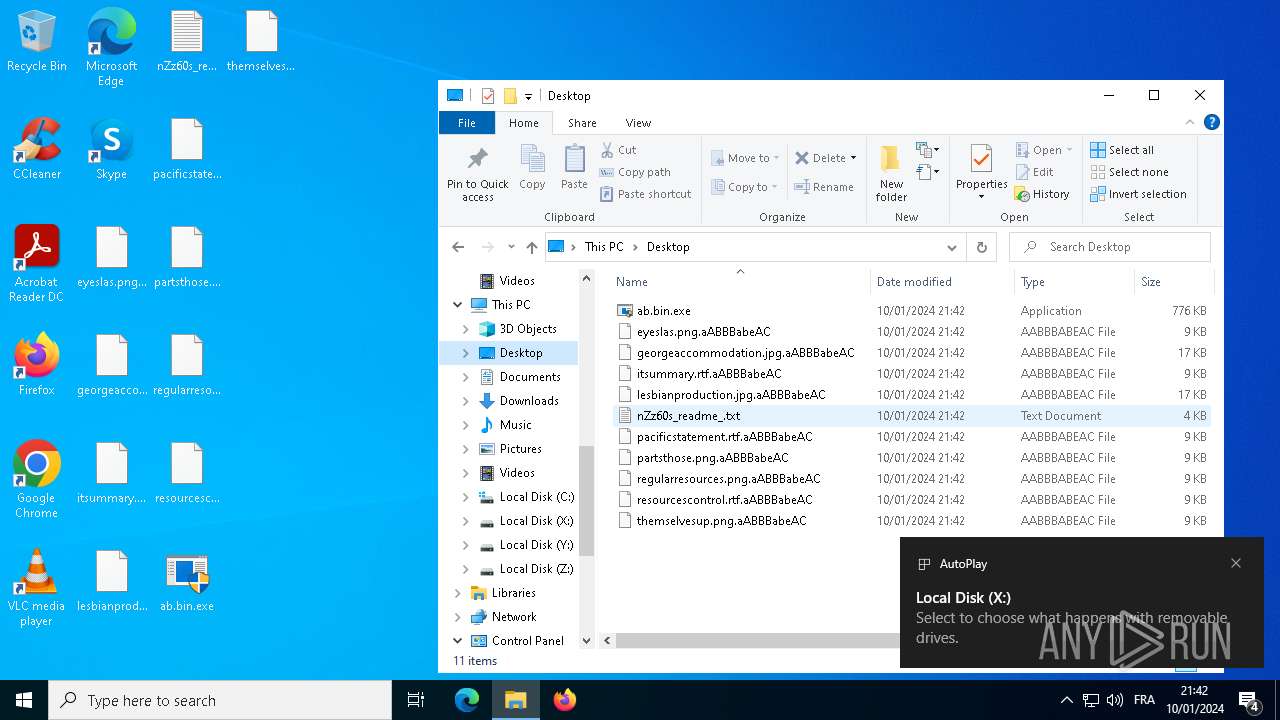This screenshot has height=720, width=1280.
Task: Sort by Date modified column header
Action: 942,282
